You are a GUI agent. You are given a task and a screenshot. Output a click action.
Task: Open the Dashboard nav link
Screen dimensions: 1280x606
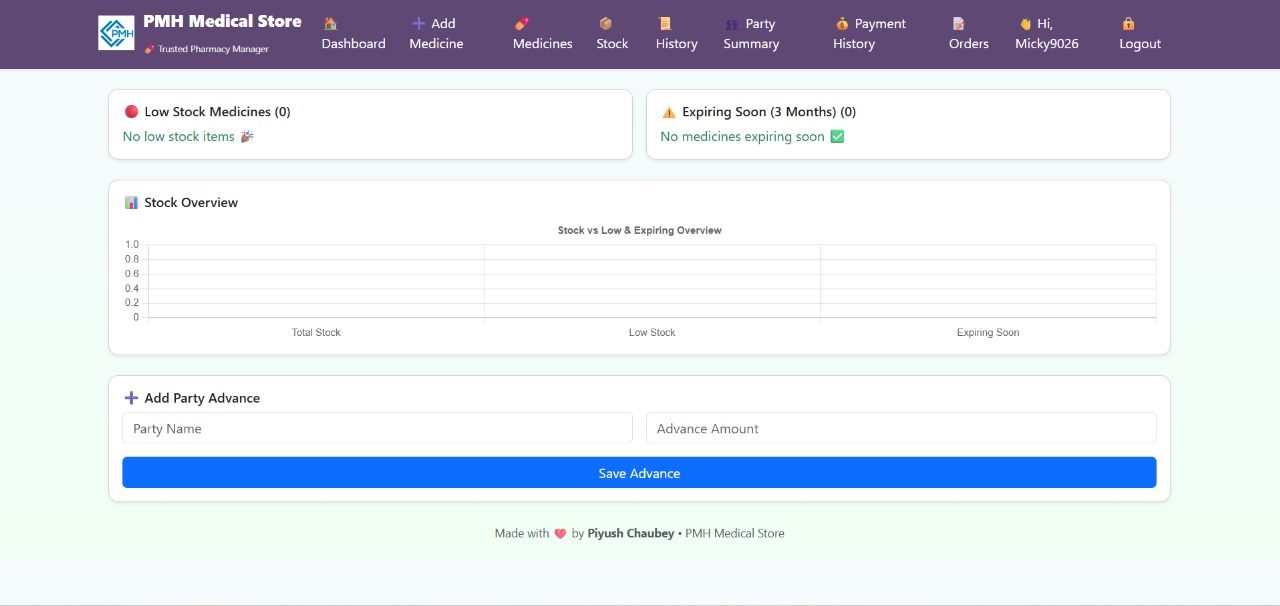(x=353, y=43)
